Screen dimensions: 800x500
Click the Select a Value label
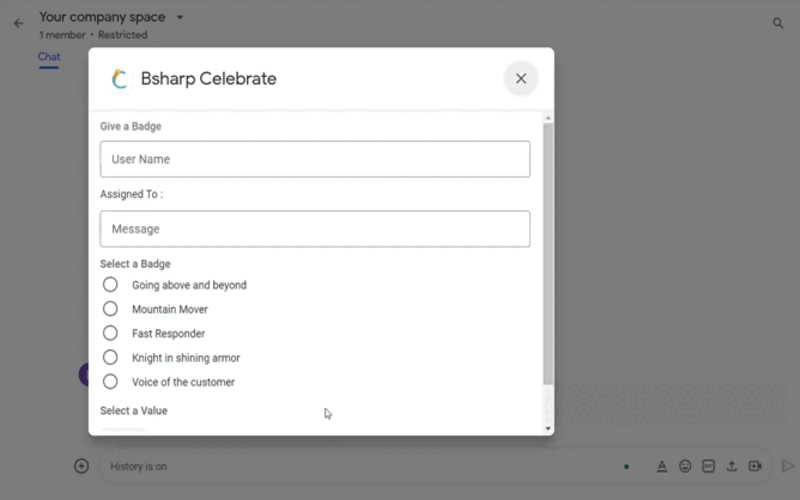click(x=134, y=411)
